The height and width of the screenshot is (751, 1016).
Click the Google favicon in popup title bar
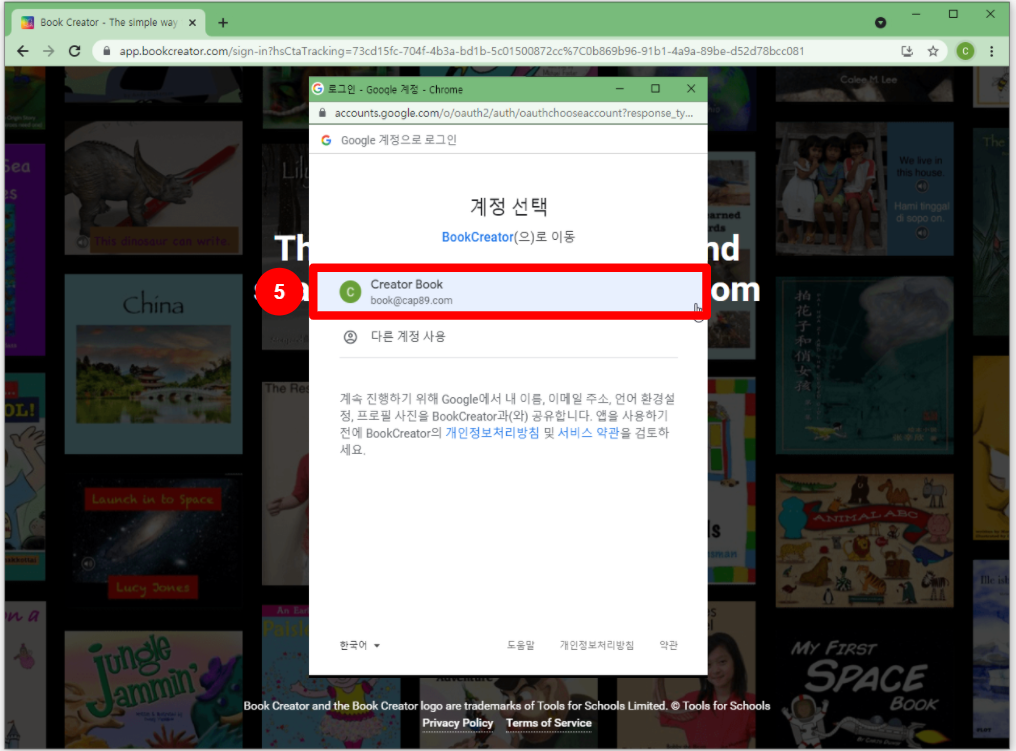coord(318,89)
